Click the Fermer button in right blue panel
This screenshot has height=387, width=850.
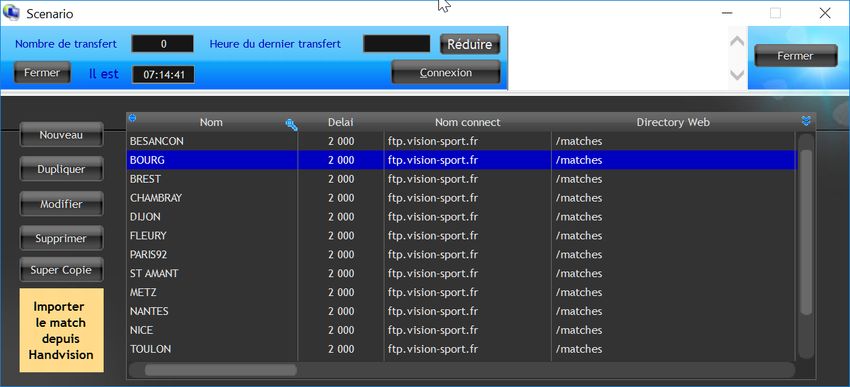click(795, 56)
